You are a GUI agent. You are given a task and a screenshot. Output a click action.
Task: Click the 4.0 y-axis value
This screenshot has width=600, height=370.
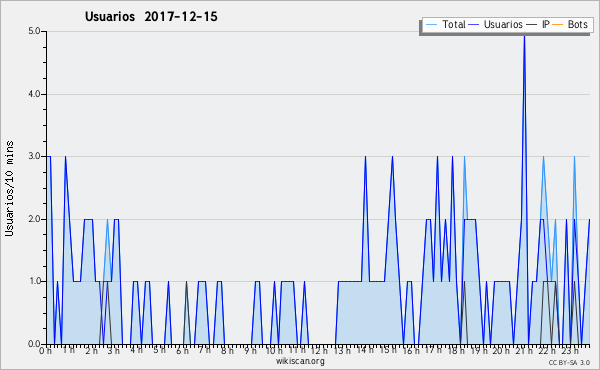point(34,94)
